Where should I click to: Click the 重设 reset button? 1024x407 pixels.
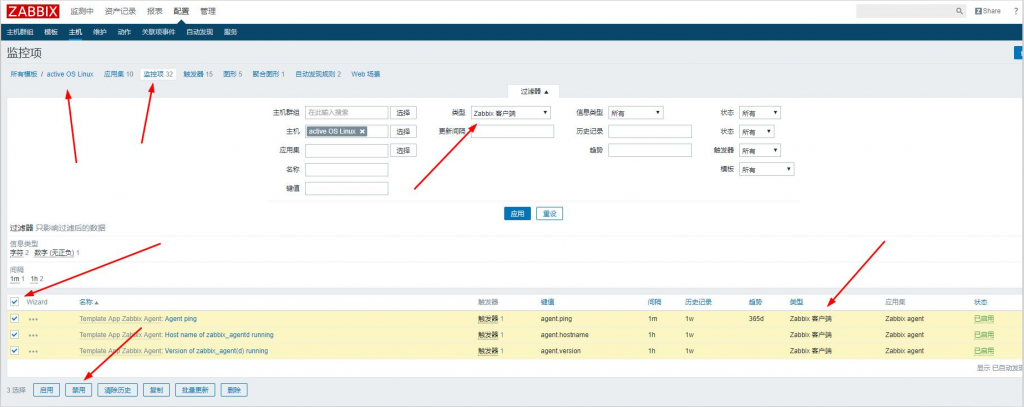tap(549, 214)
